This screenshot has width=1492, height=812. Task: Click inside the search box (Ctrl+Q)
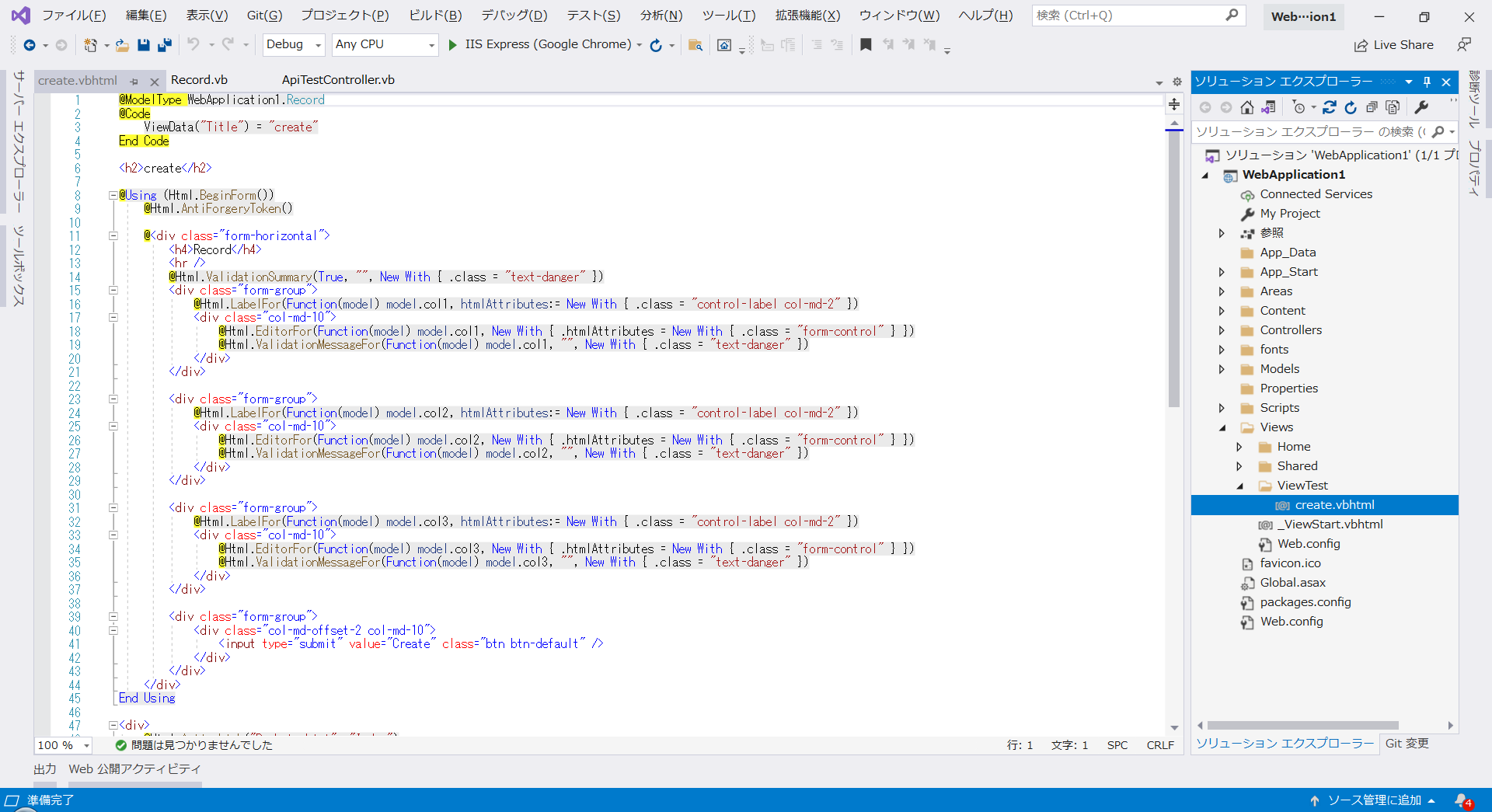tap(1127, 15)
